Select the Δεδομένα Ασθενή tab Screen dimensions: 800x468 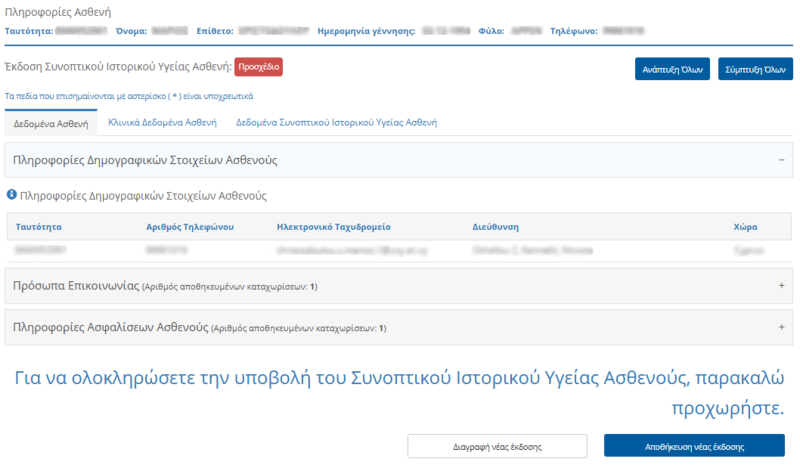point(51,124)
